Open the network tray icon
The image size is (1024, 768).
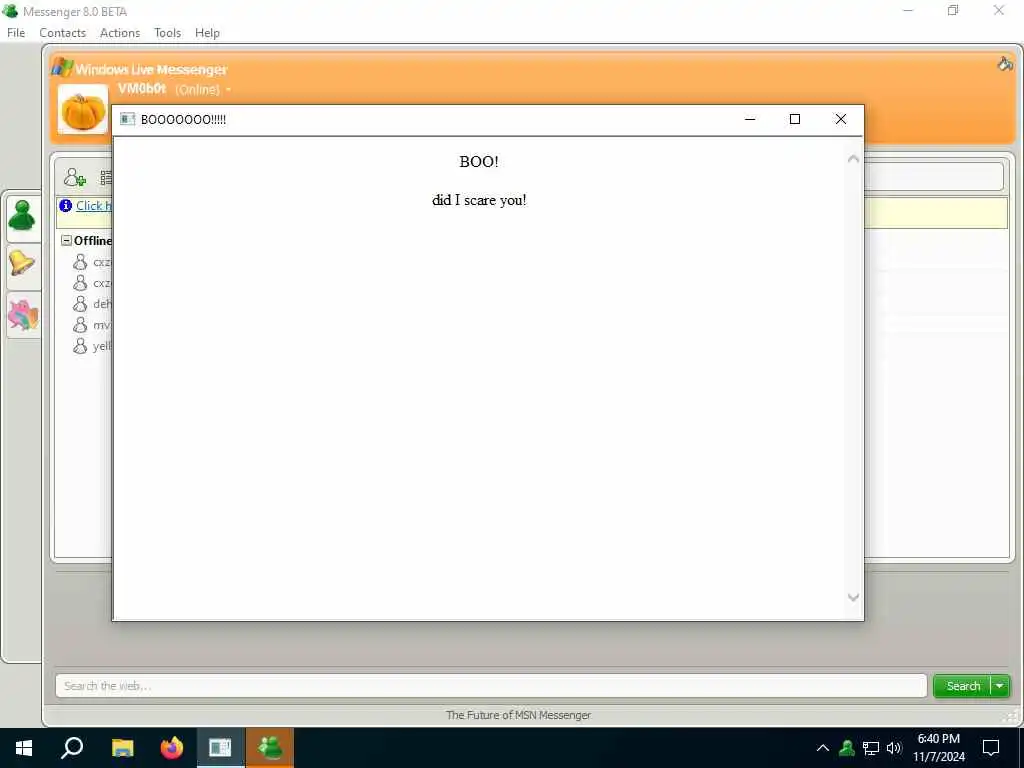[871, 748]
